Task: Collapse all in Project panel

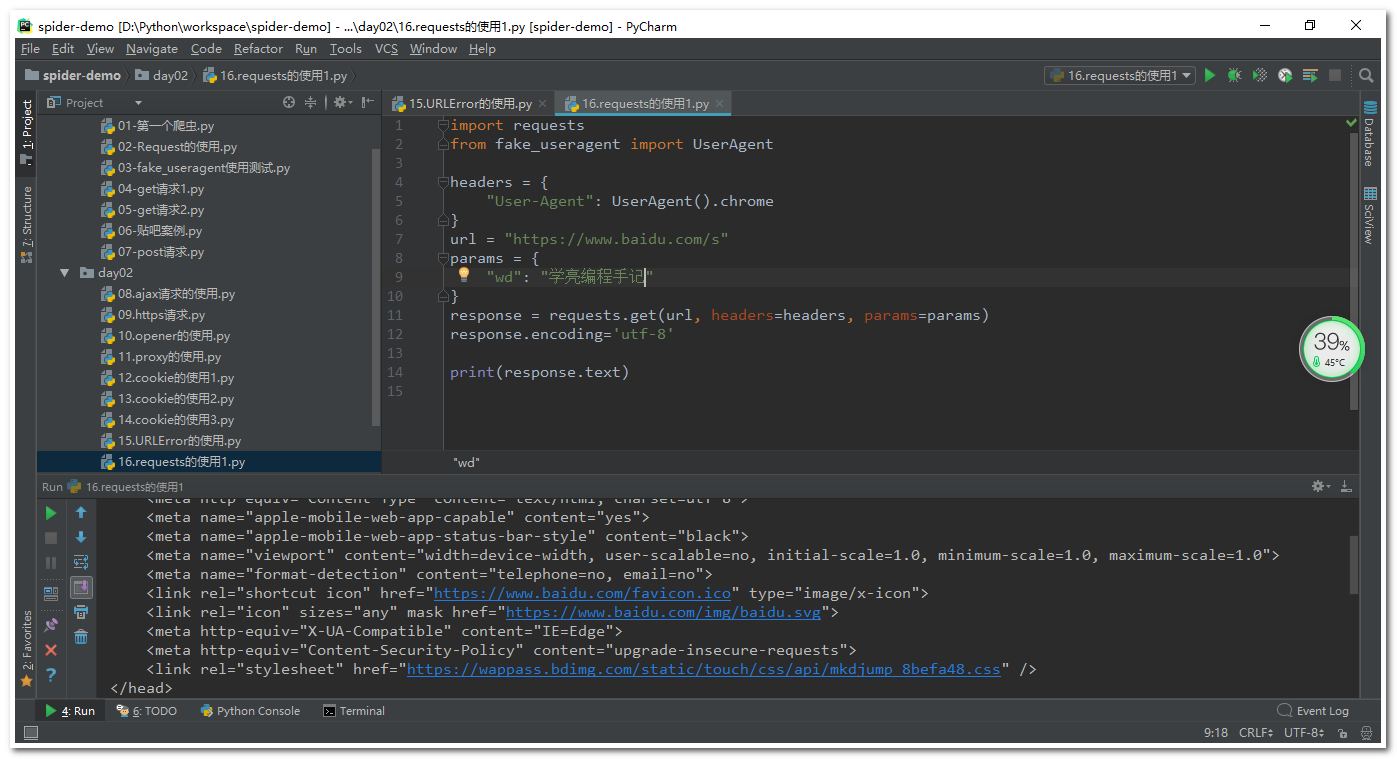Action: tap(311, 102)
